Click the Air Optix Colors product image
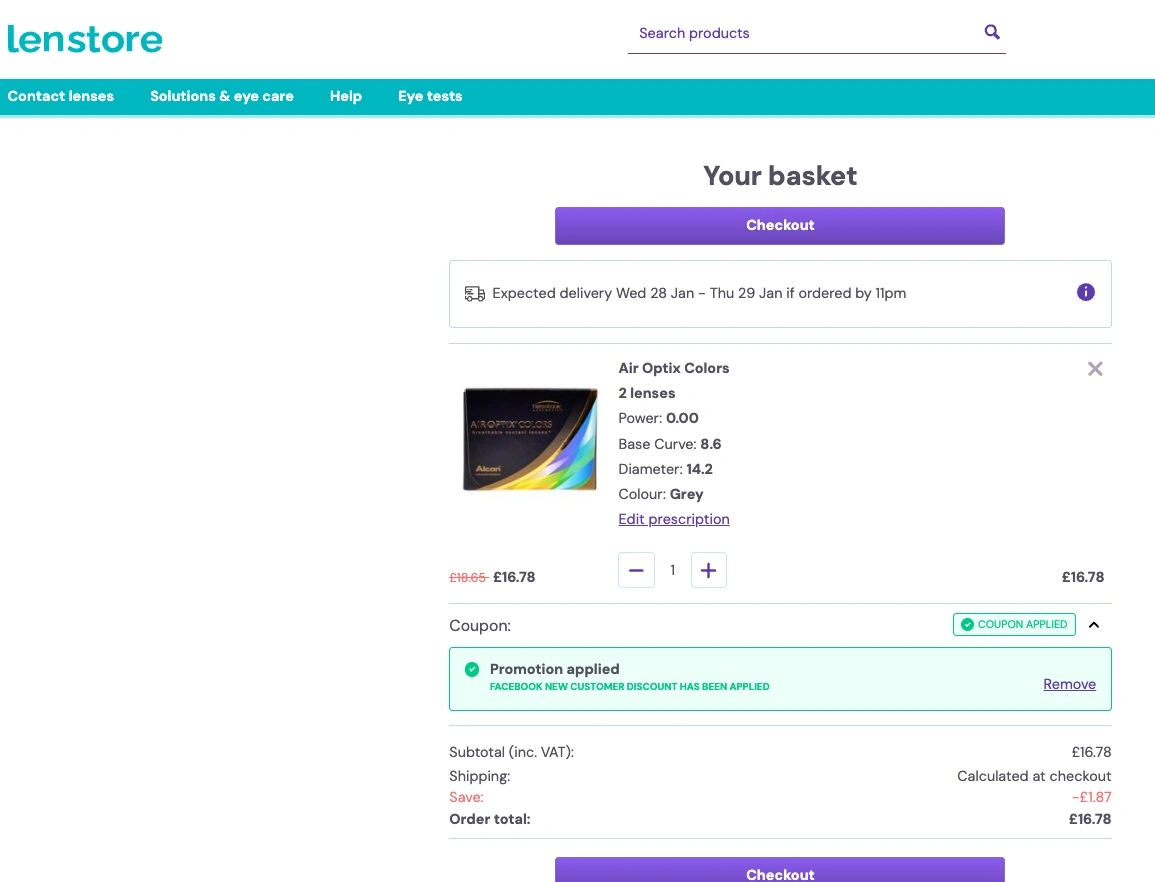This screenshot has height=882, width=1155. coord(530,440)
